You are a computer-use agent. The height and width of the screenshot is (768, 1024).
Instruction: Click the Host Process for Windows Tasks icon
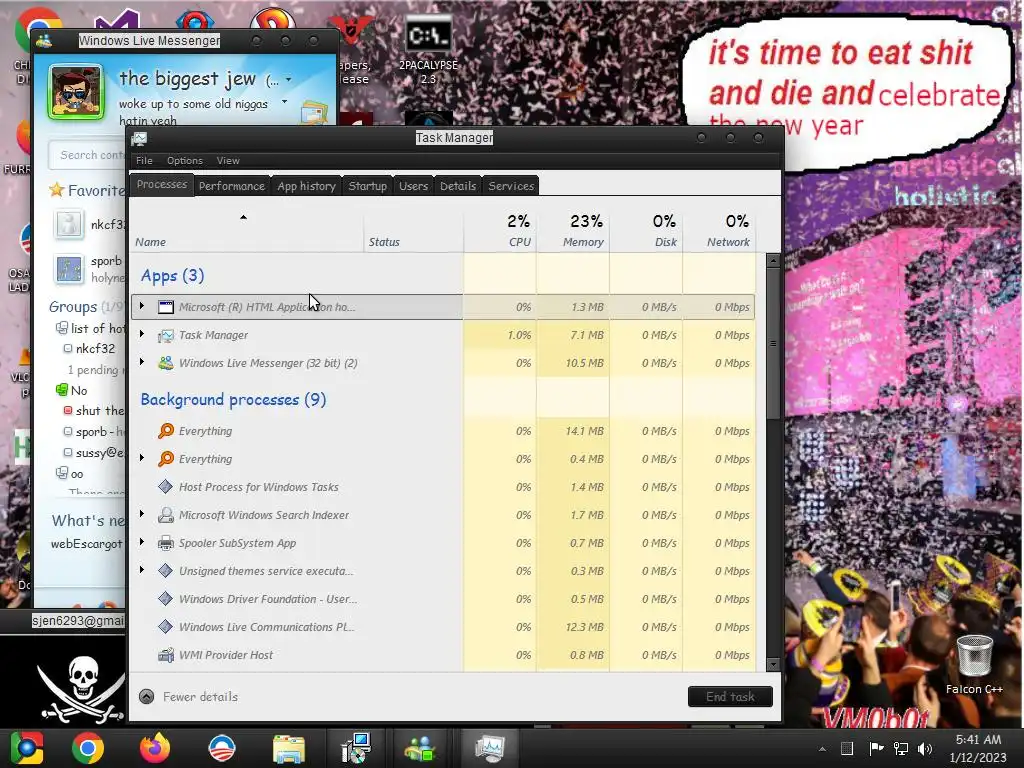(166, 487)
